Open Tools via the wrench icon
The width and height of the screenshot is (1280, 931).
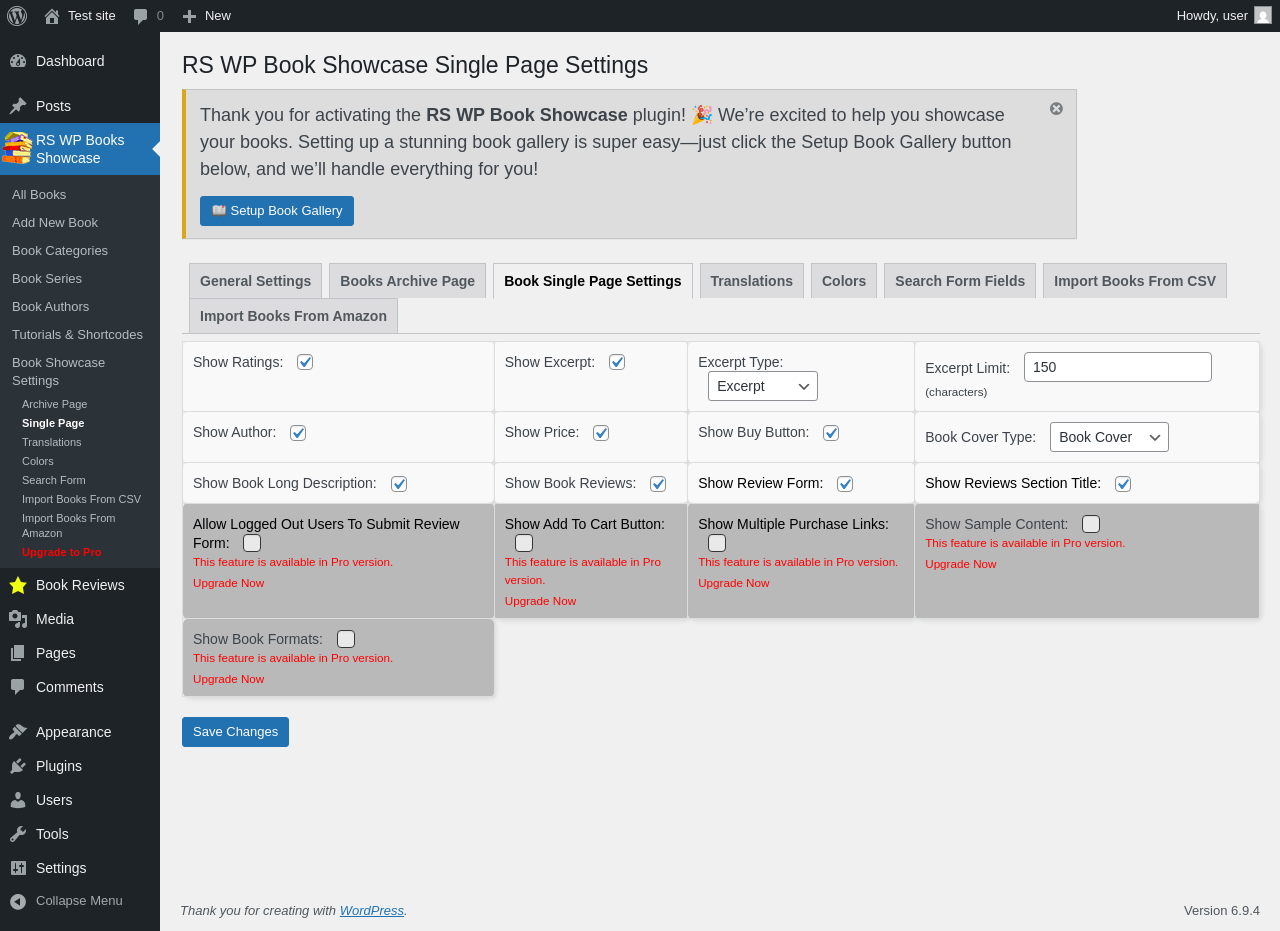pyautogui.click(x=18, y=834)
